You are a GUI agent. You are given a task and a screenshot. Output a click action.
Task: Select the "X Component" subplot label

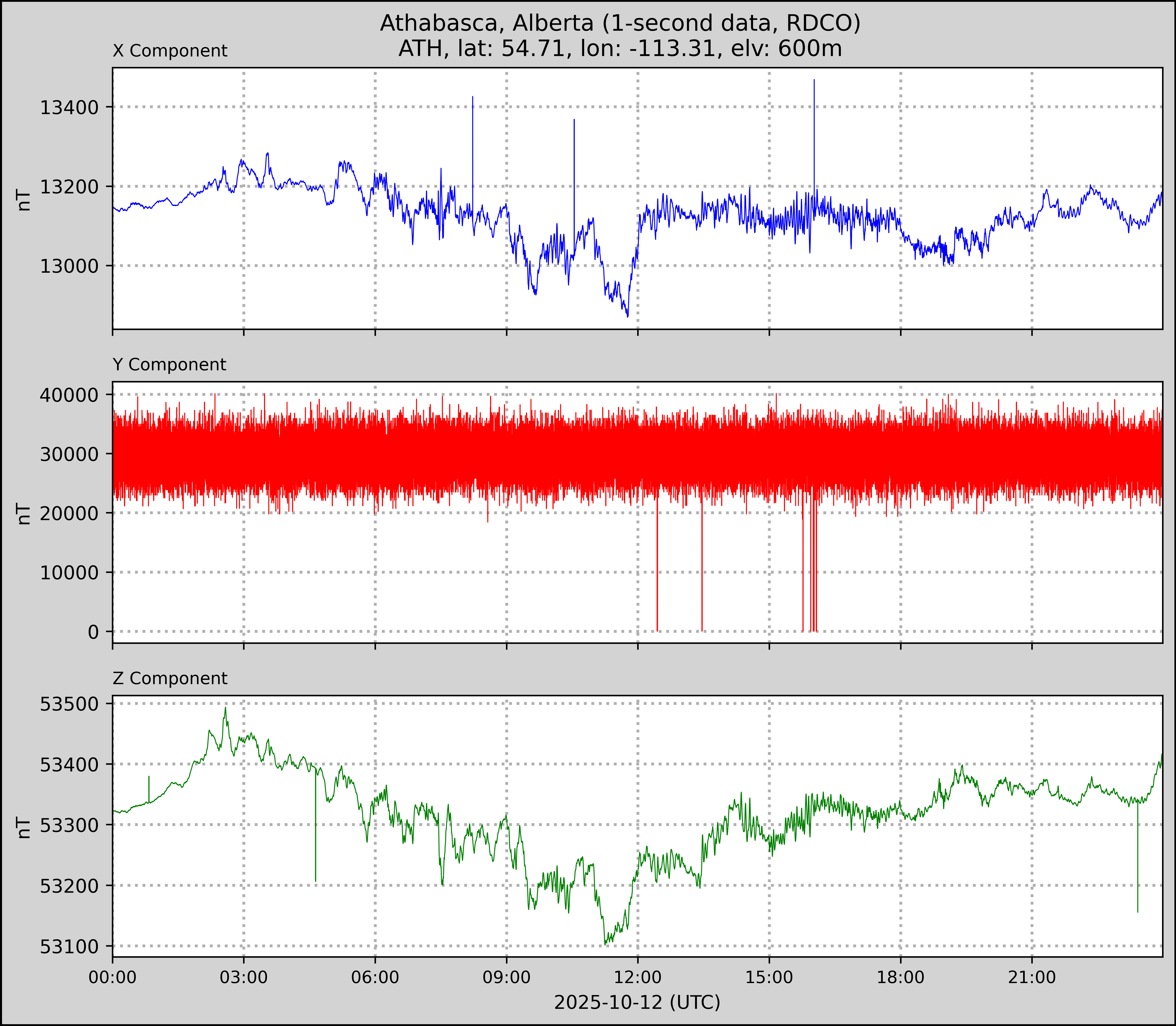(x=170, y=51)
